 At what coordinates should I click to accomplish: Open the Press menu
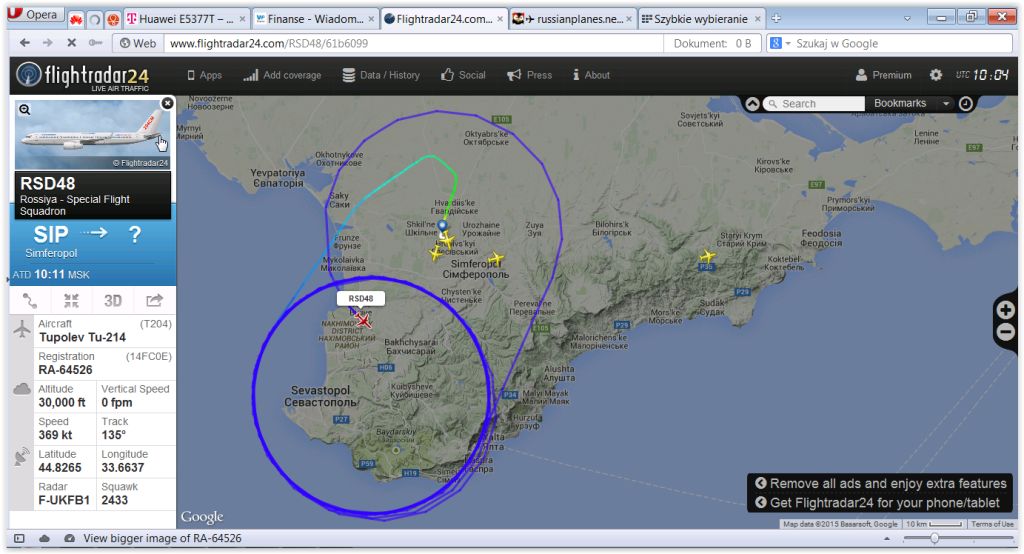point(530,75)
